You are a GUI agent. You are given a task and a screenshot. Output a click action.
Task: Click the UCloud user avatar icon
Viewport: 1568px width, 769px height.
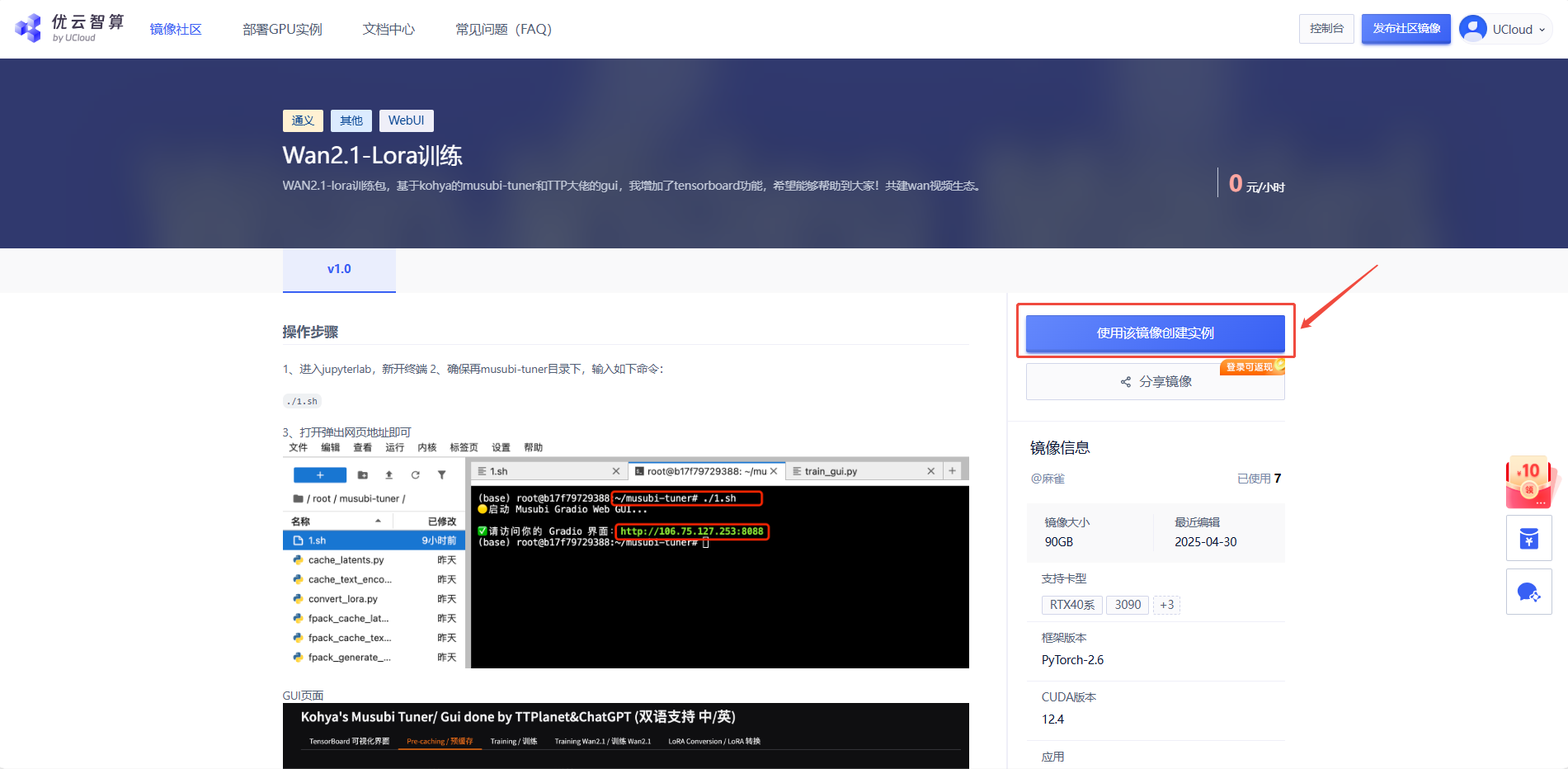coord(1473,29)
